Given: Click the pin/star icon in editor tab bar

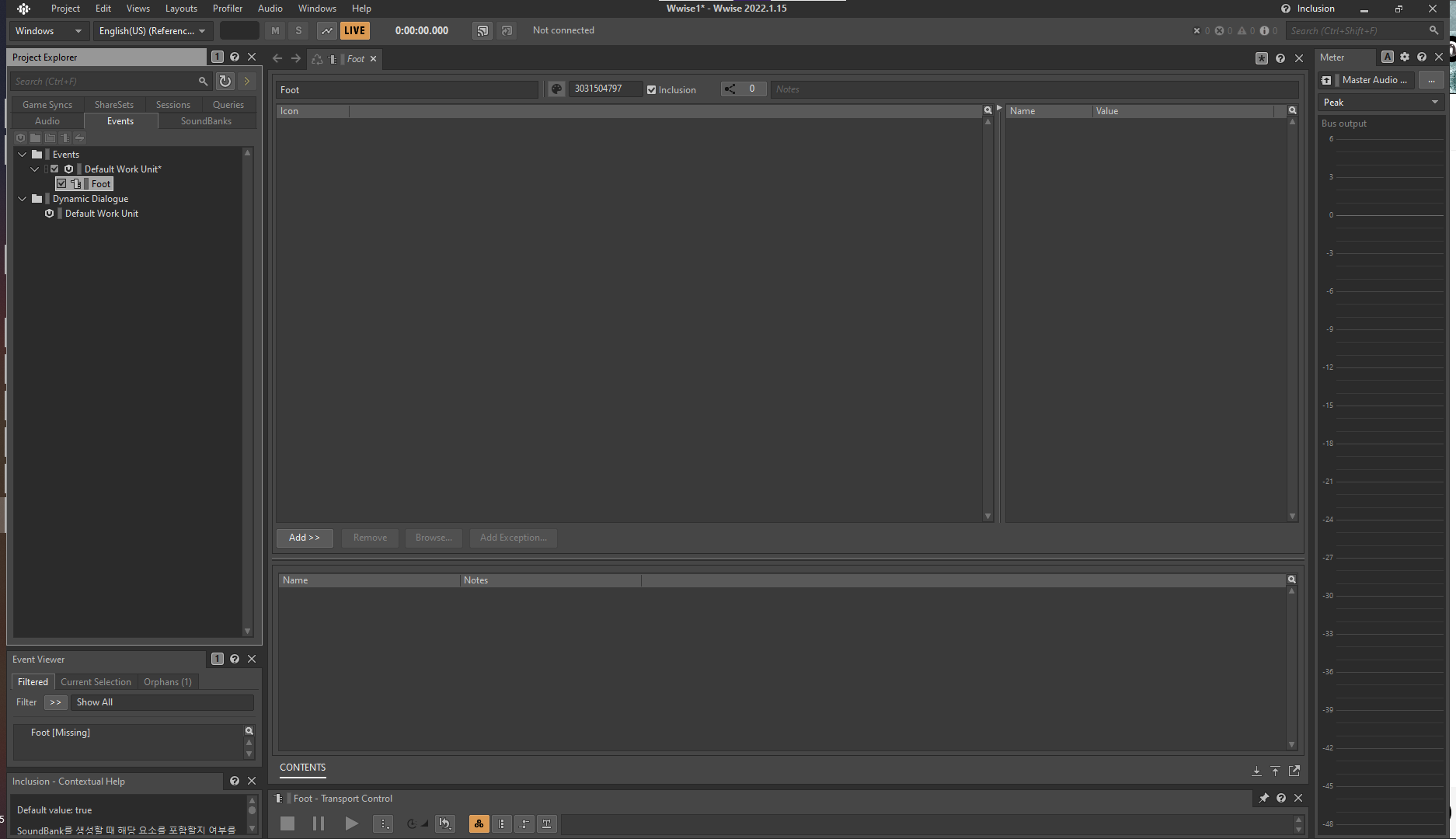Looking at the screenshot, I should pyautogui.click(x=1262, y=58).
